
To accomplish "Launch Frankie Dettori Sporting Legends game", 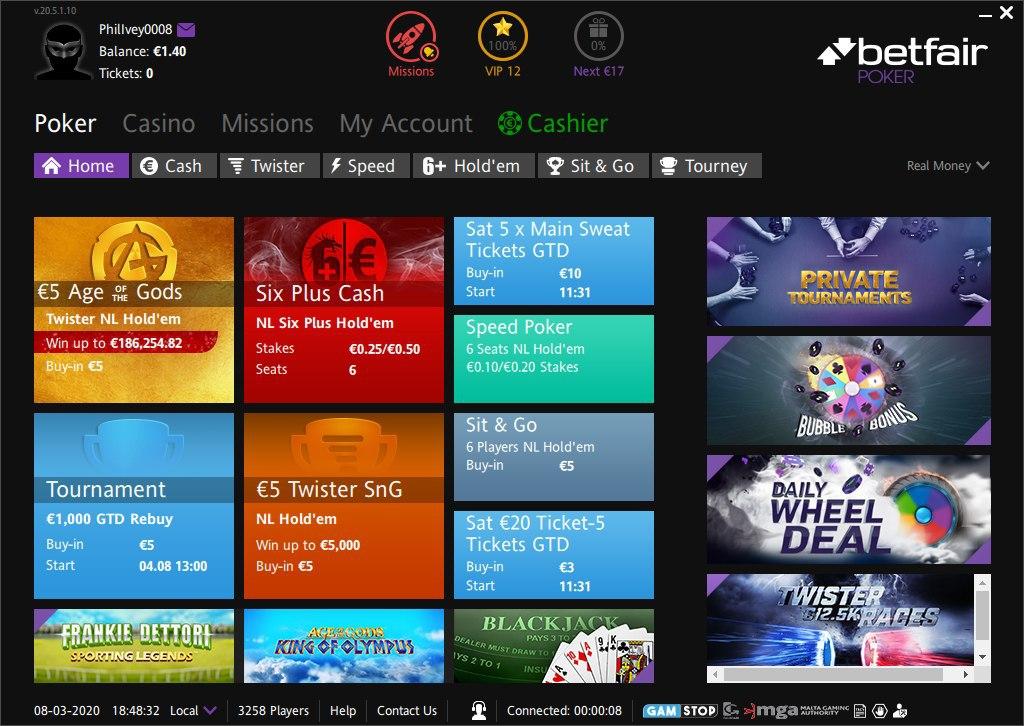I will (134, 646).
